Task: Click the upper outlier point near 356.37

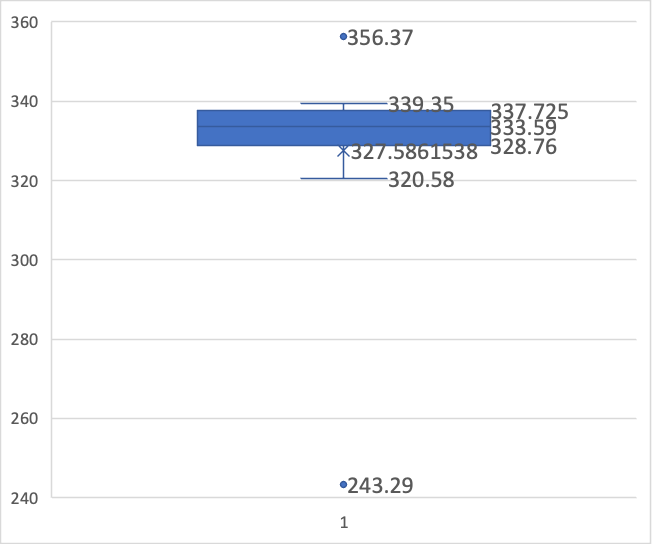Action: [343, 37]
